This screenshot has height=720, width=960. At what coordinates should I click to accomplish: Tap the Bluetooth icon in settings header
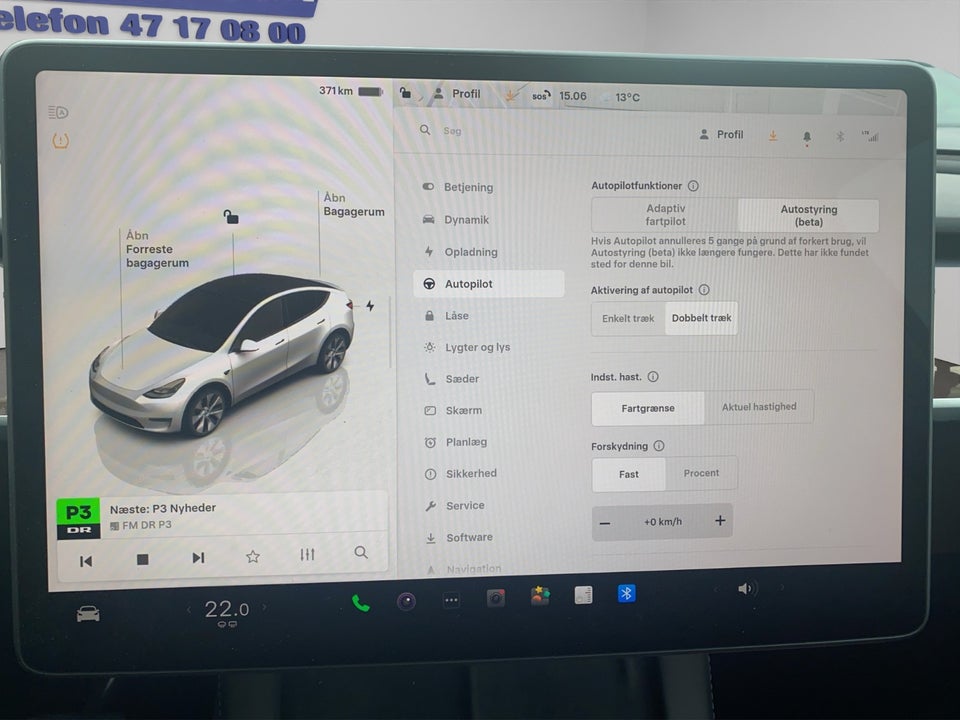click(840, 136)
